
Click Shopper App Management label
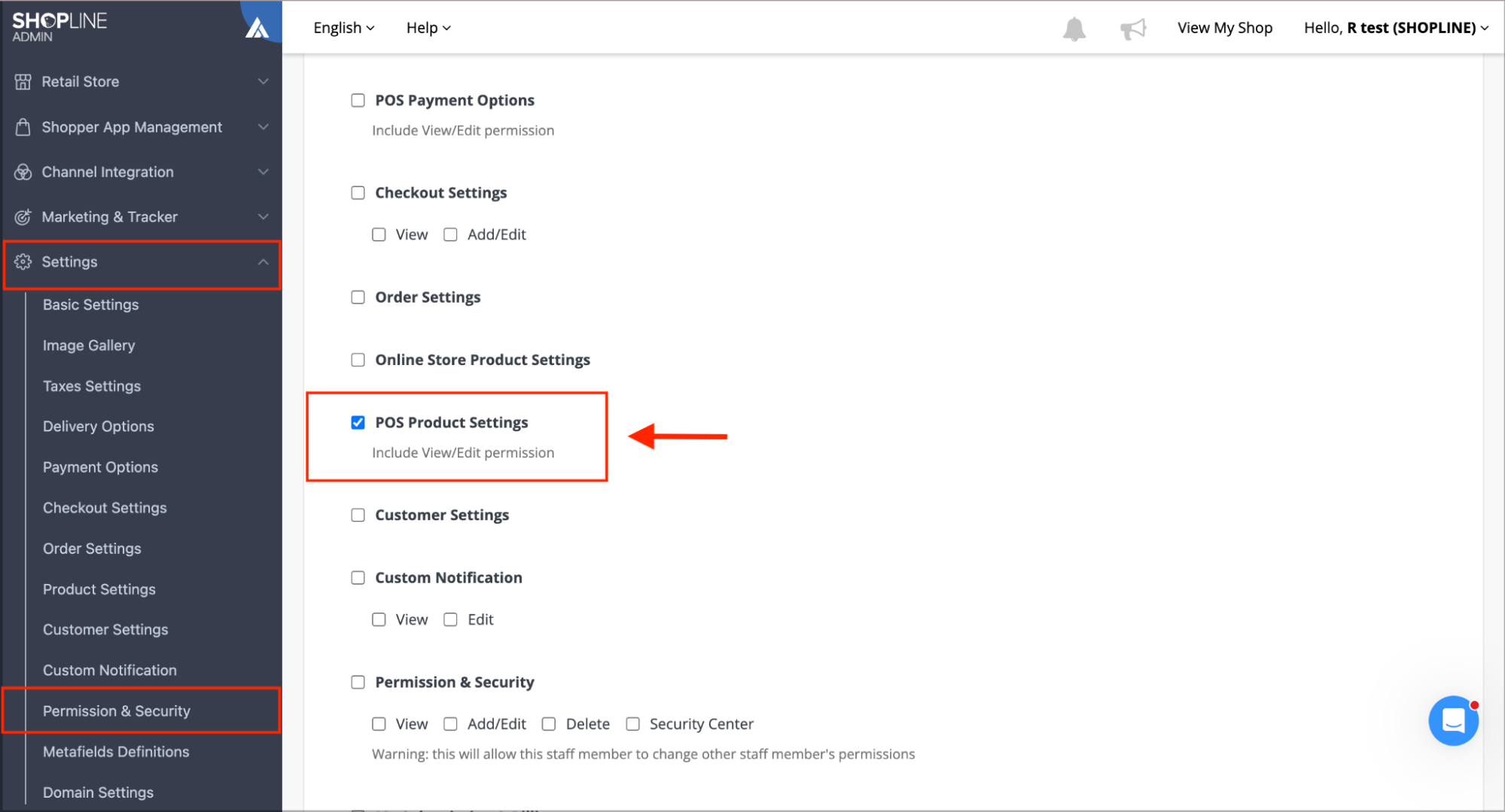coord(132,126)
